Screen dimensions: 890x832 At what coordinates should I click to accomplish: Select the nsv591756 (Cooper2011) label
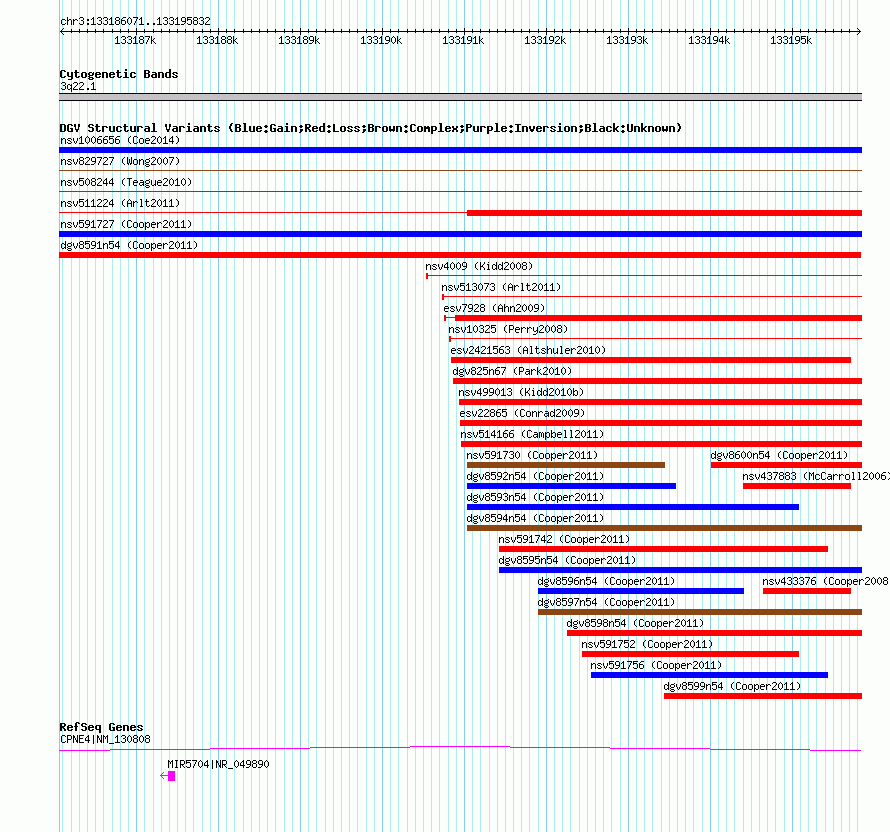[656, 665]
